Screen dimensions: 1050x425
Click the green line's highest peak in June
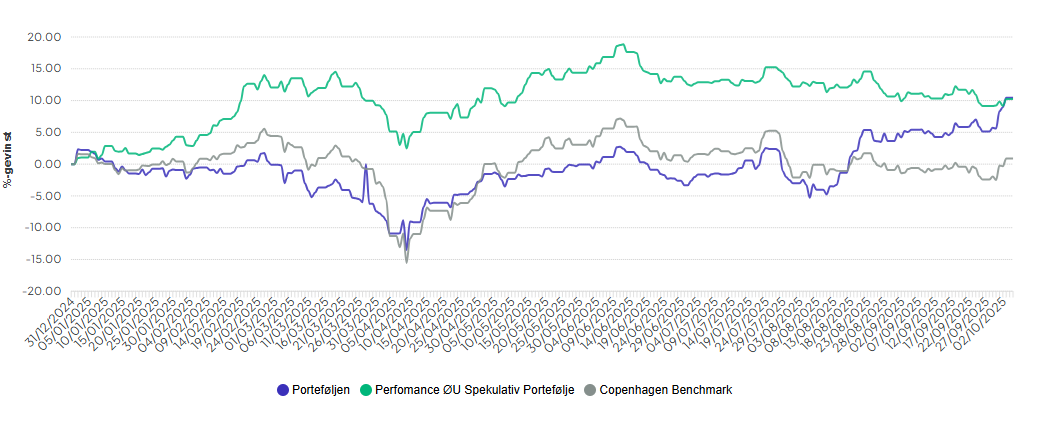click(x=623, y=45)
